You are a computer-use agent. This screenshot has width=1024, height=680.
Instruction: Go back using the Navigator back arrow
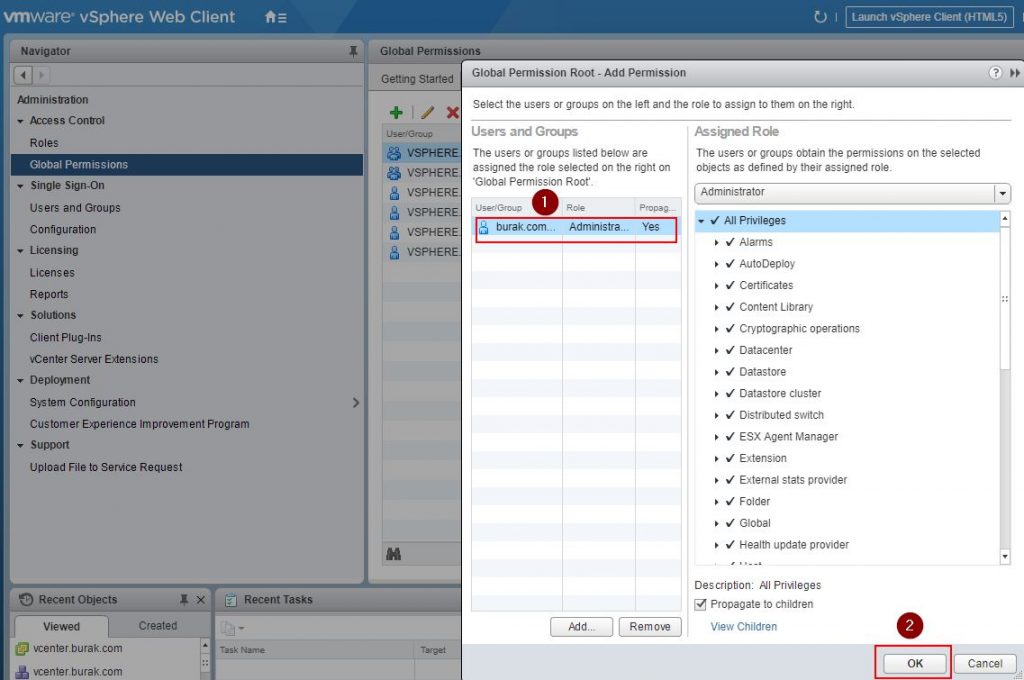[x=24, y=75]
